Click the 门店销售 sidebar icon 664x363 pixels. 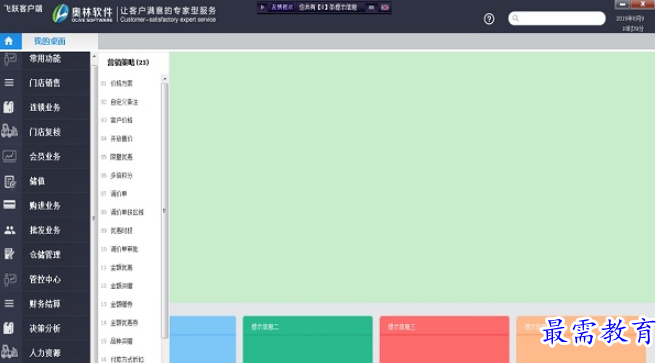click(9, 83)
